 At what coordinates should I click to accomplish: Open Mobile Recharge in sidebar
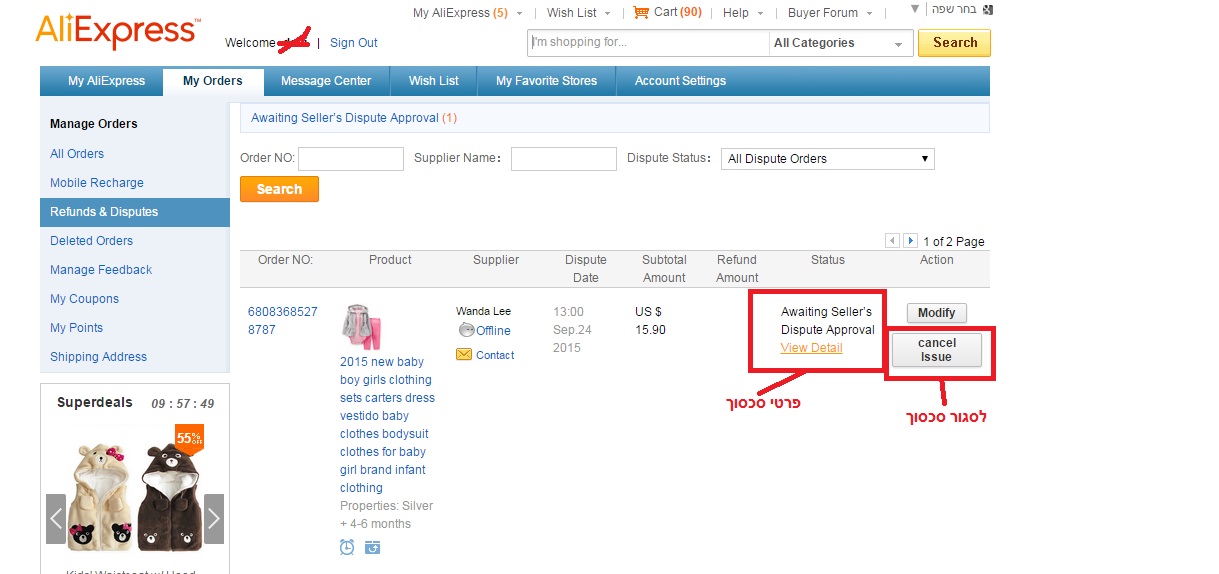(97, 183)
